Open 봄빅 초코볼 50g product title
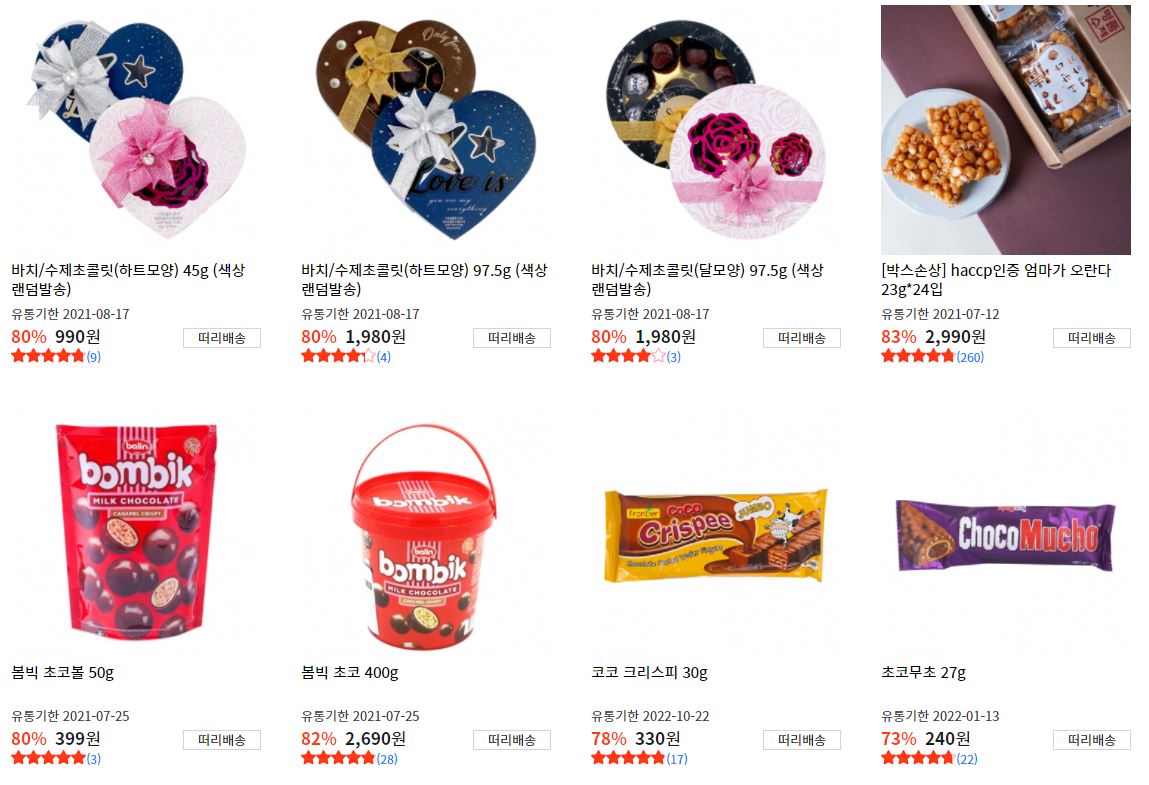Viewport: 1149px width, 785px height. 63,672
